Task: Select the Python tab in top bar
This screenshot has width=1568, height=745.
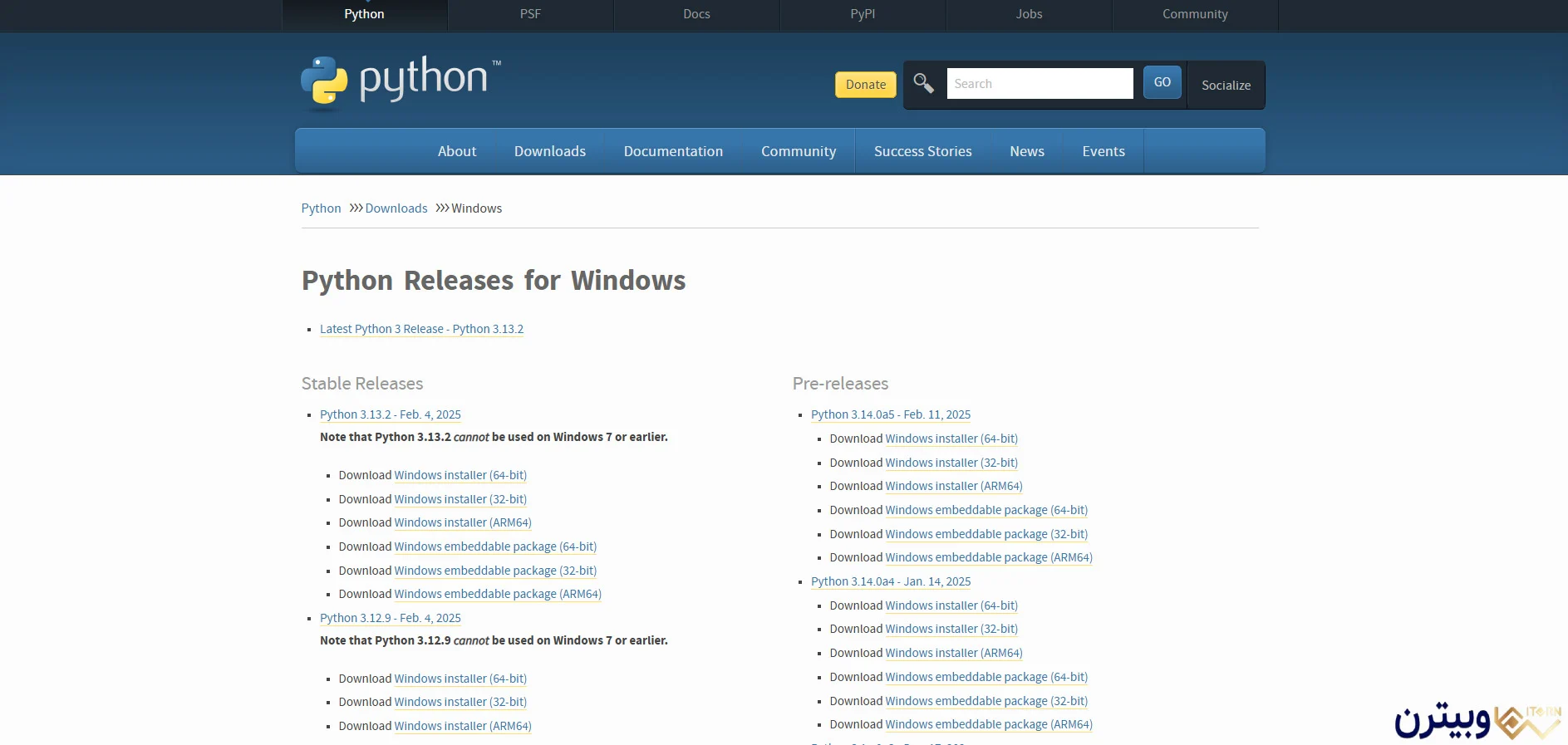Action: pos(364,14)
